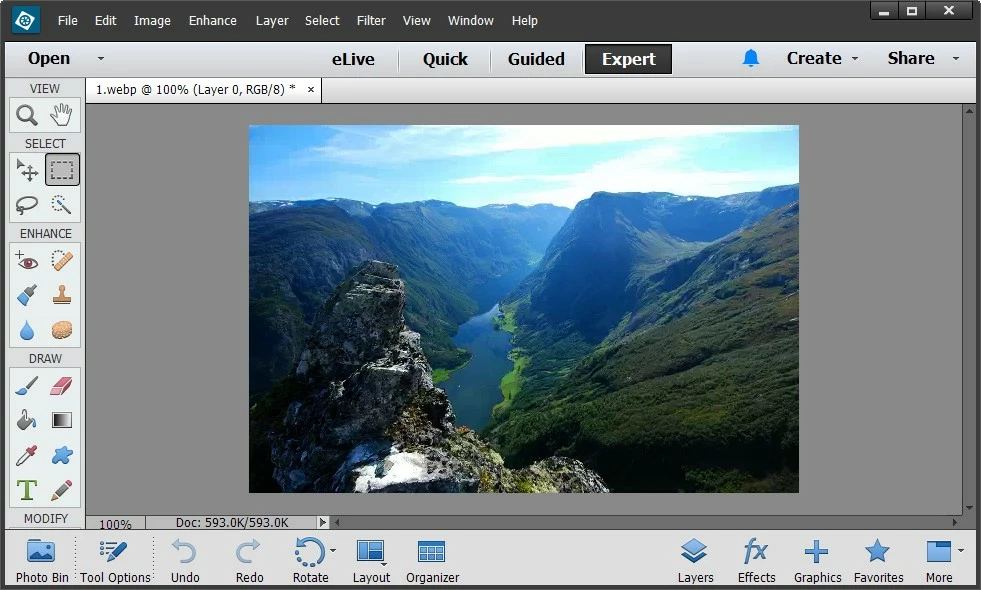Select the Blur water drop tool
Screen dimensions: 981x590
pos(27,330)
